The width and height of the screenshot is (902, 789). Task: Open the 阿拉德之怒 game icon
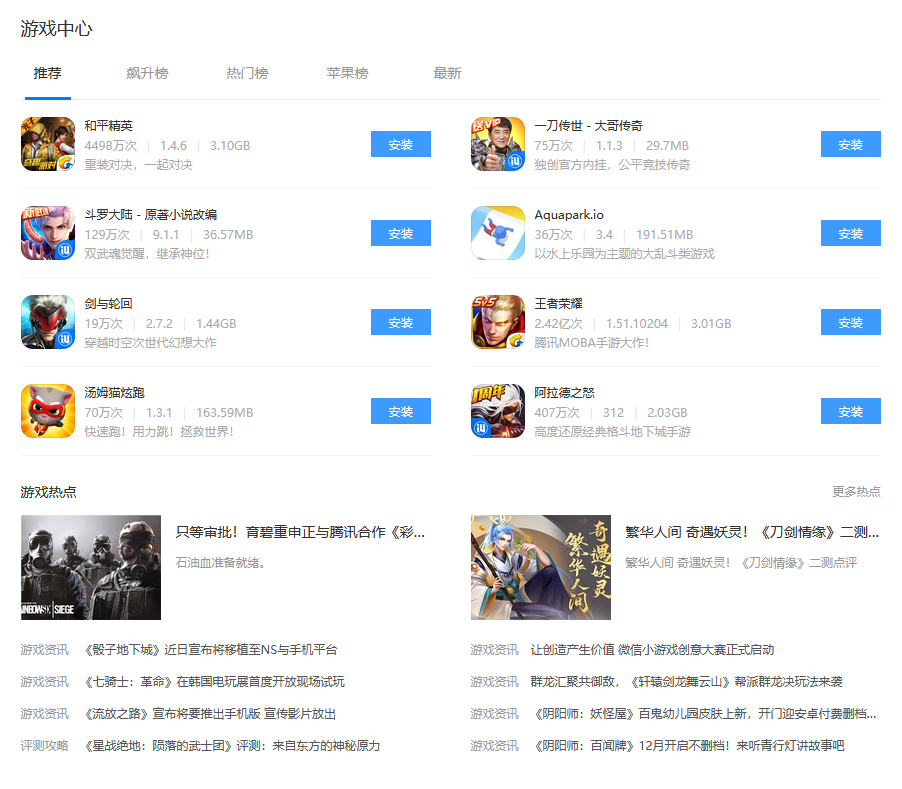click(x=498, y=411)
